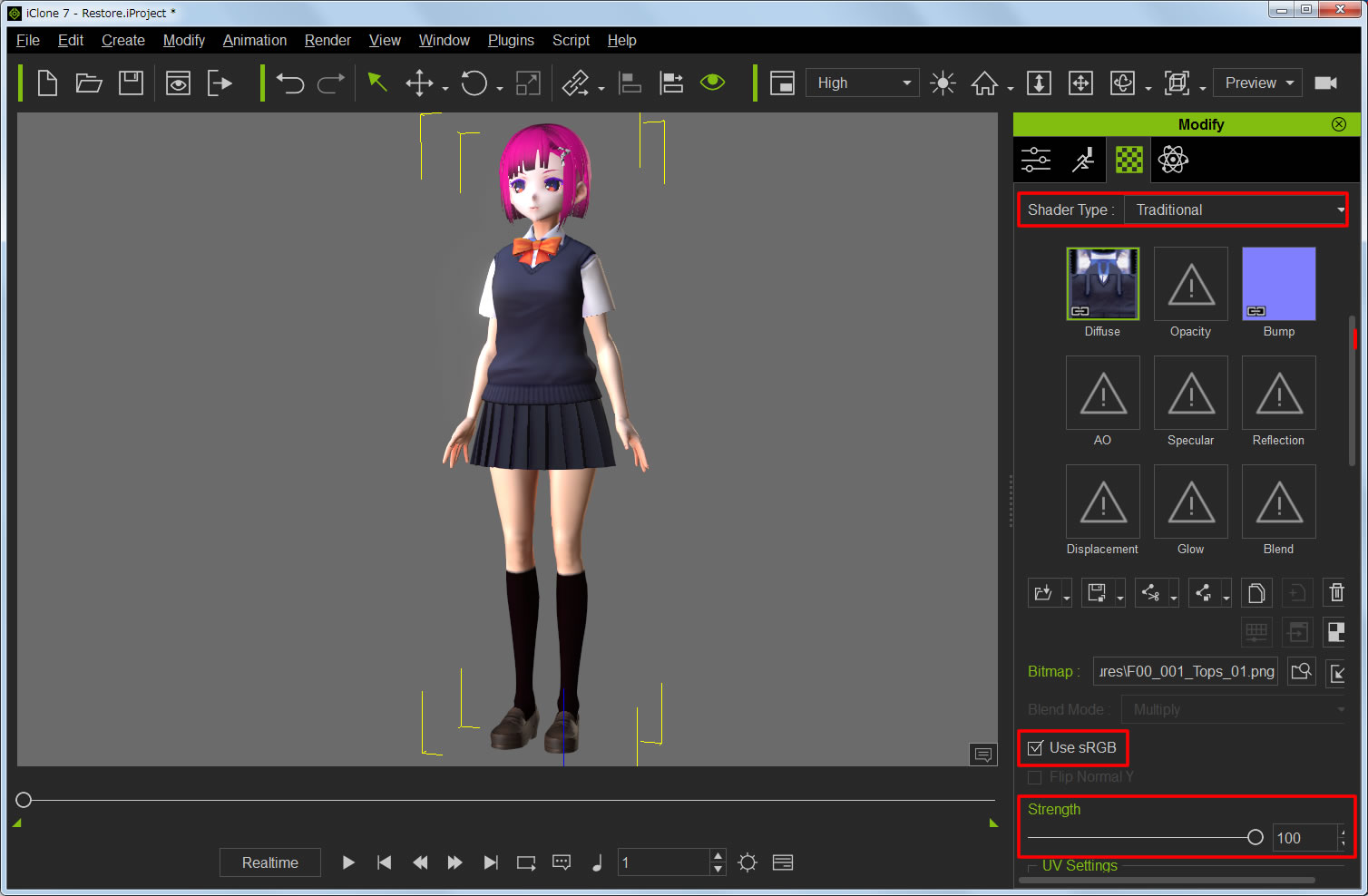Delete texture with trash icon
The image size is (1368, 896).
point(1336,593)
